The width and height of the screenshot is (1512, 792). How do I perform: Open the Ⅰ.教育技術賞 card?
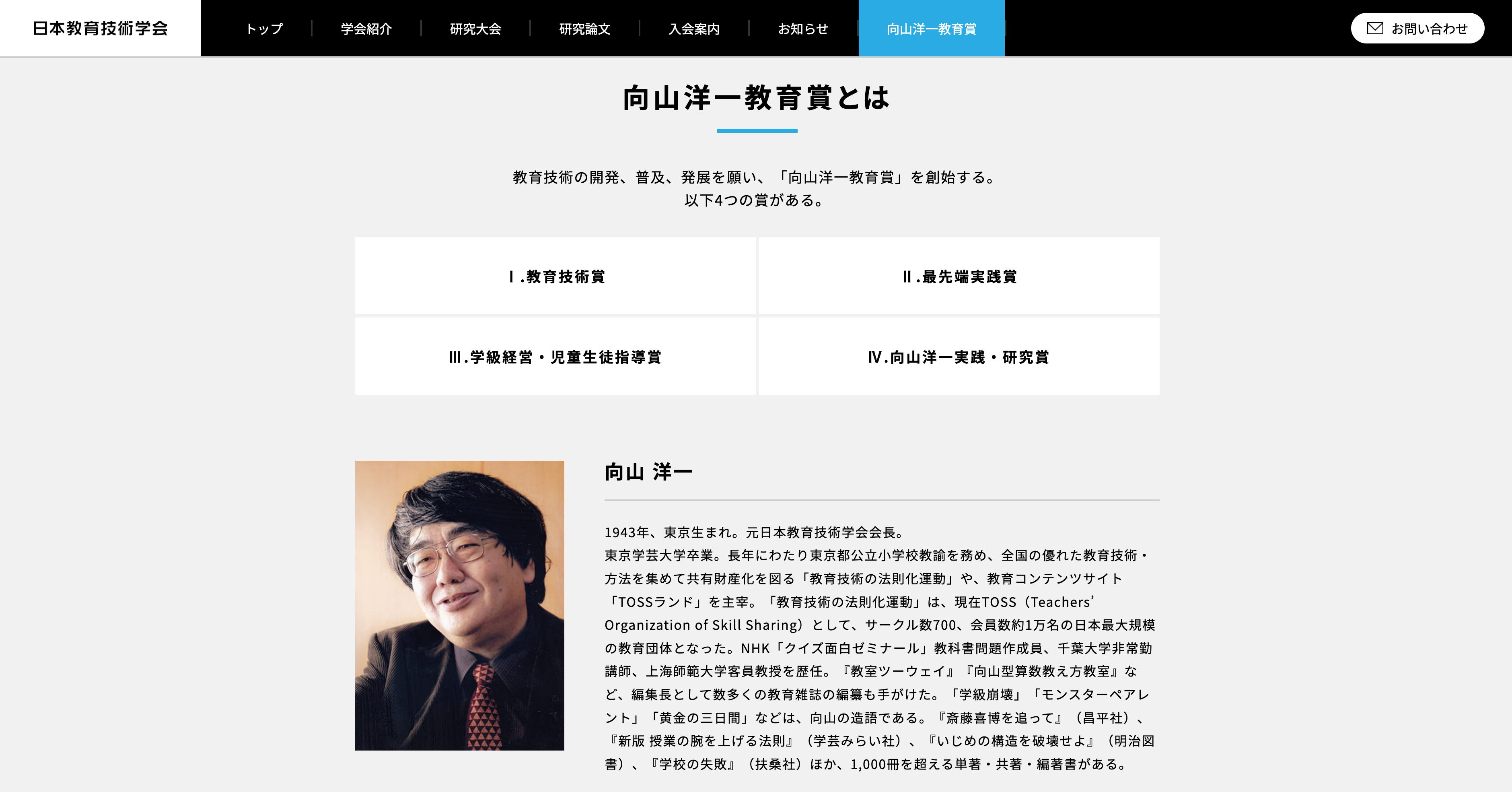(555, 276)
